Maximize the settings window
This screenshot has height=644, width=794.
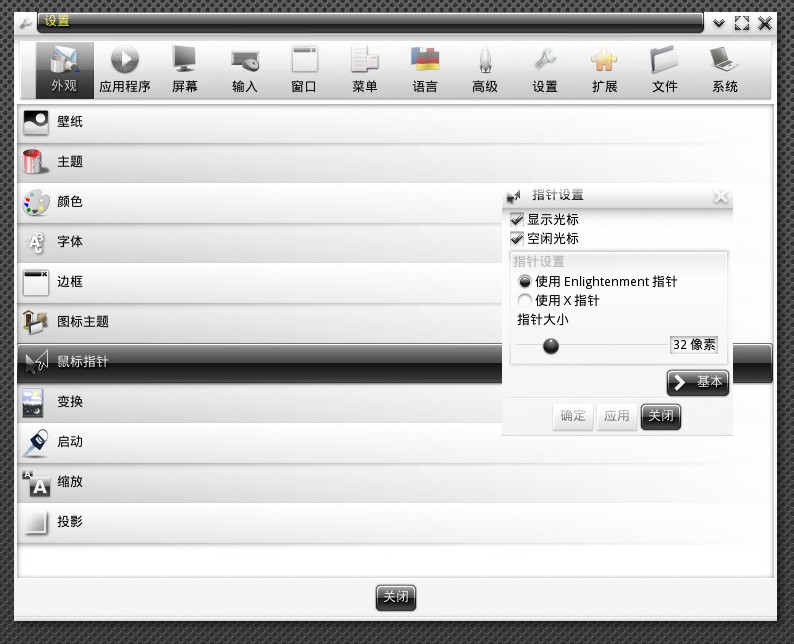point(742,23)
